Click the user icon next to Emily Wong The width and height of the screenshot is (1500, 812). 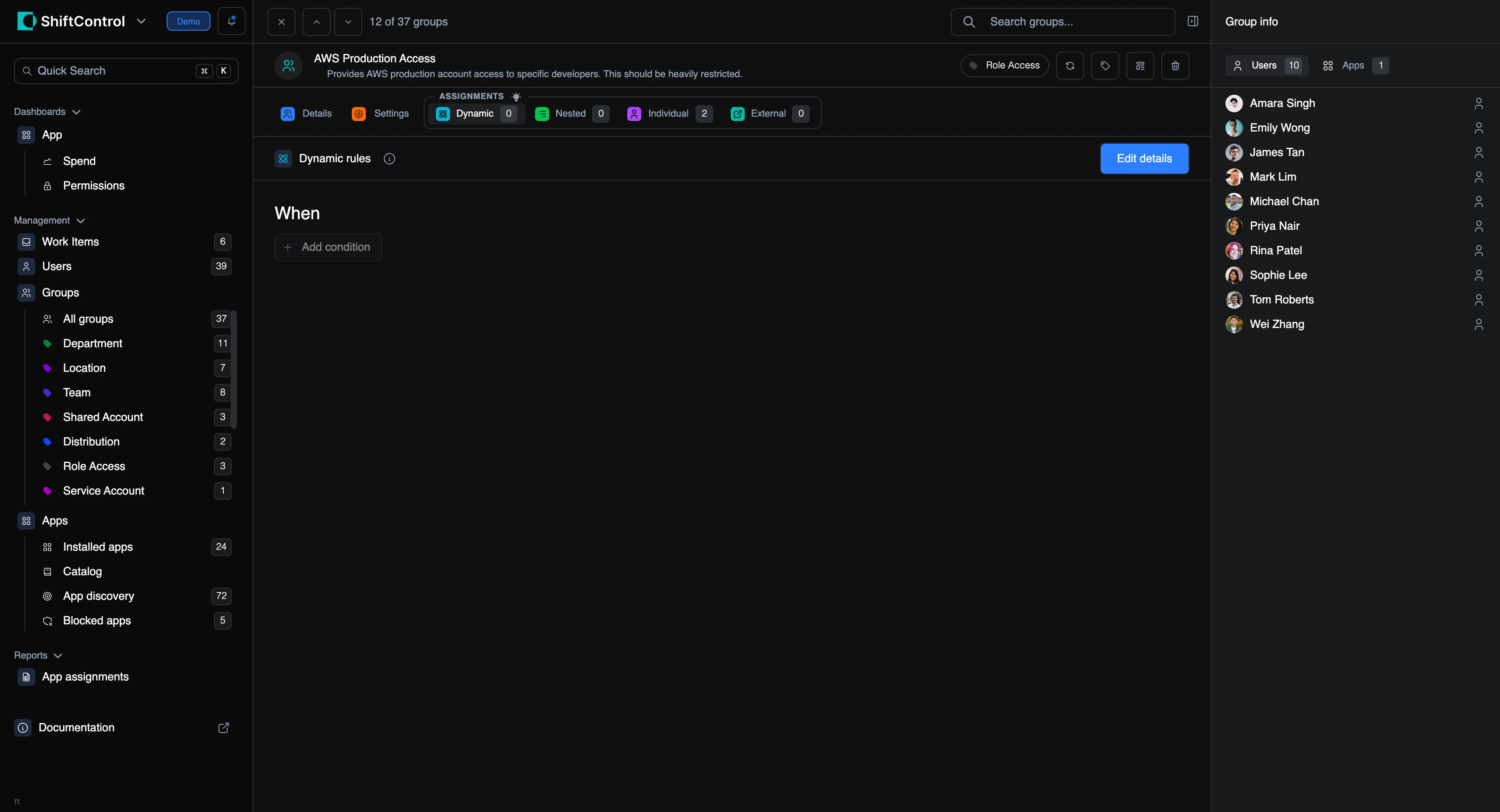click(1479, 128)
